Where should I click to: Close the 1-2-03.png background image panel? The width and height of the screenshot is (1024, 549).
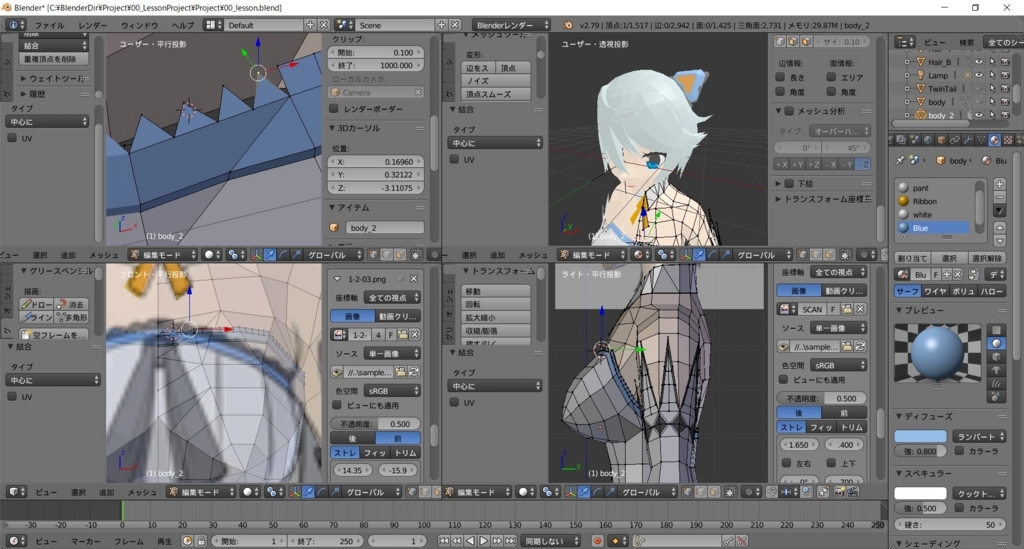[x=413, y=279]
